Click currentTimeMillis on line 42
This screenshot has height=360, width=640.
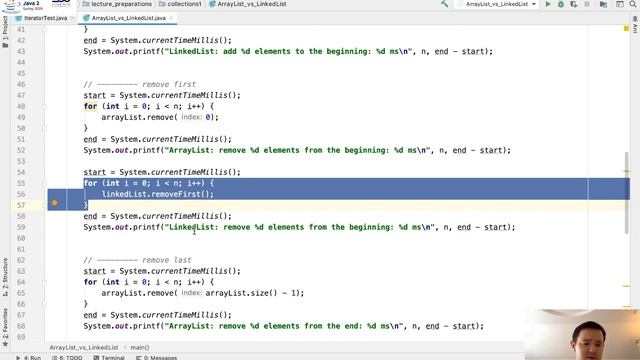185,40
